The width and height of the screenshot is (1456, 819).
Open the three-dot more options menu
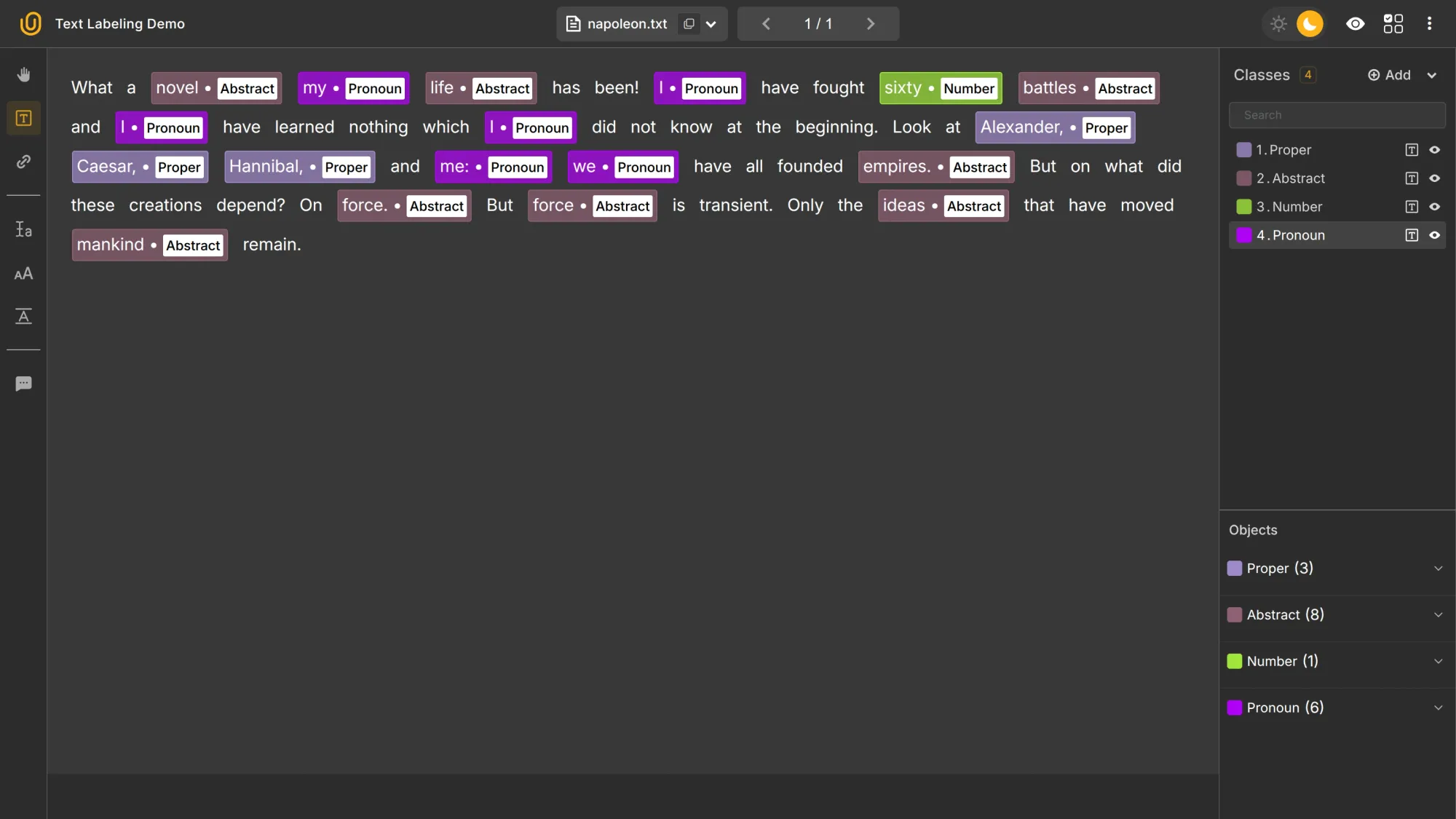click(x=1430, y=24)
